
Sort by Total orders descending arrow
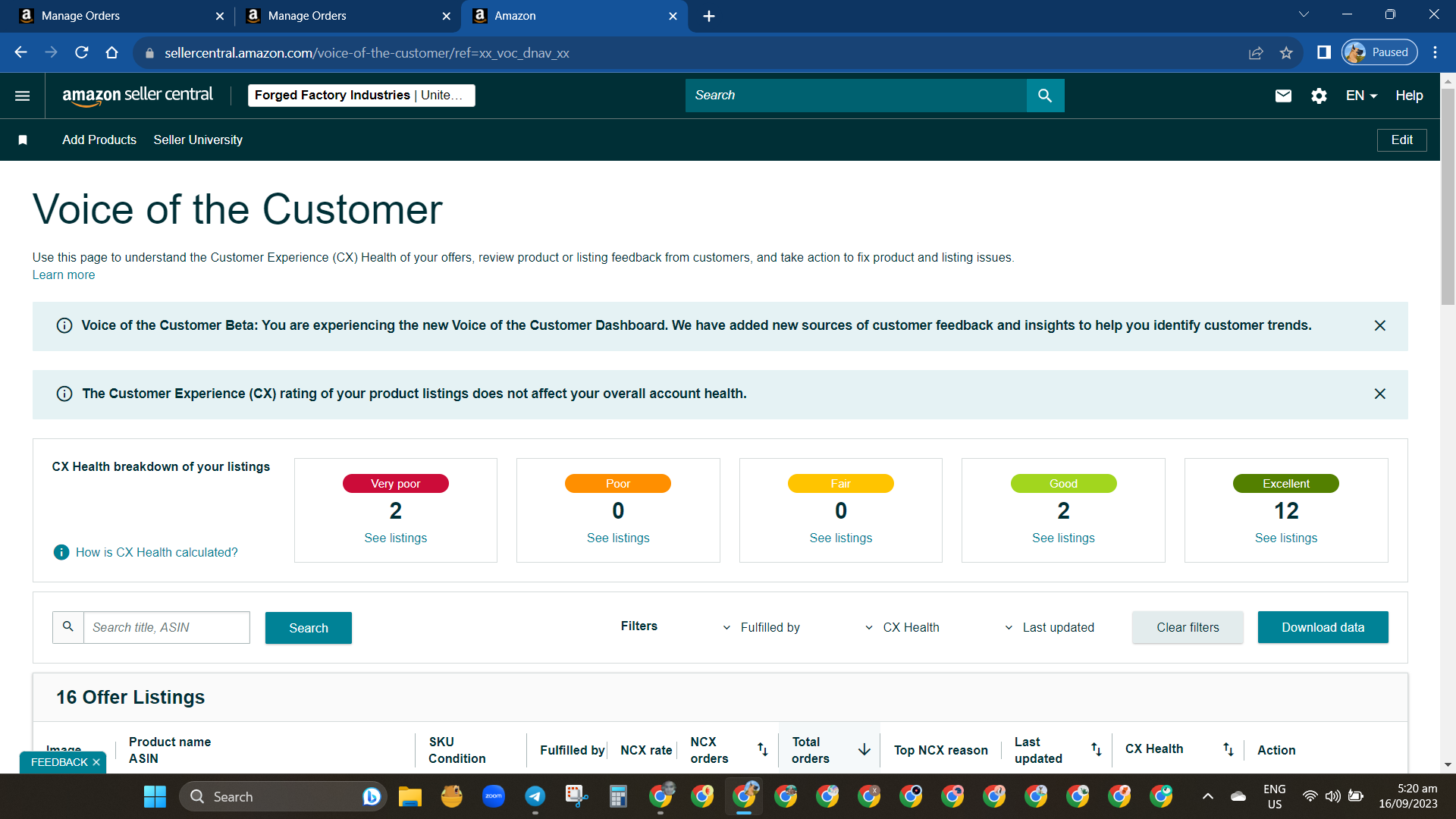864,749
